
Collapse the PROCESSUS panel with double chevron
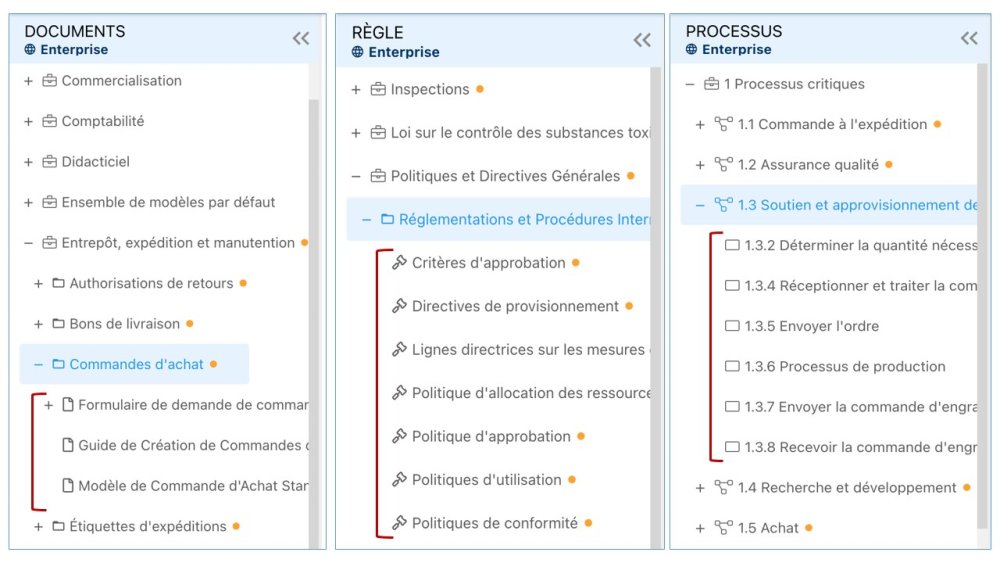click(x=969, y=39)
